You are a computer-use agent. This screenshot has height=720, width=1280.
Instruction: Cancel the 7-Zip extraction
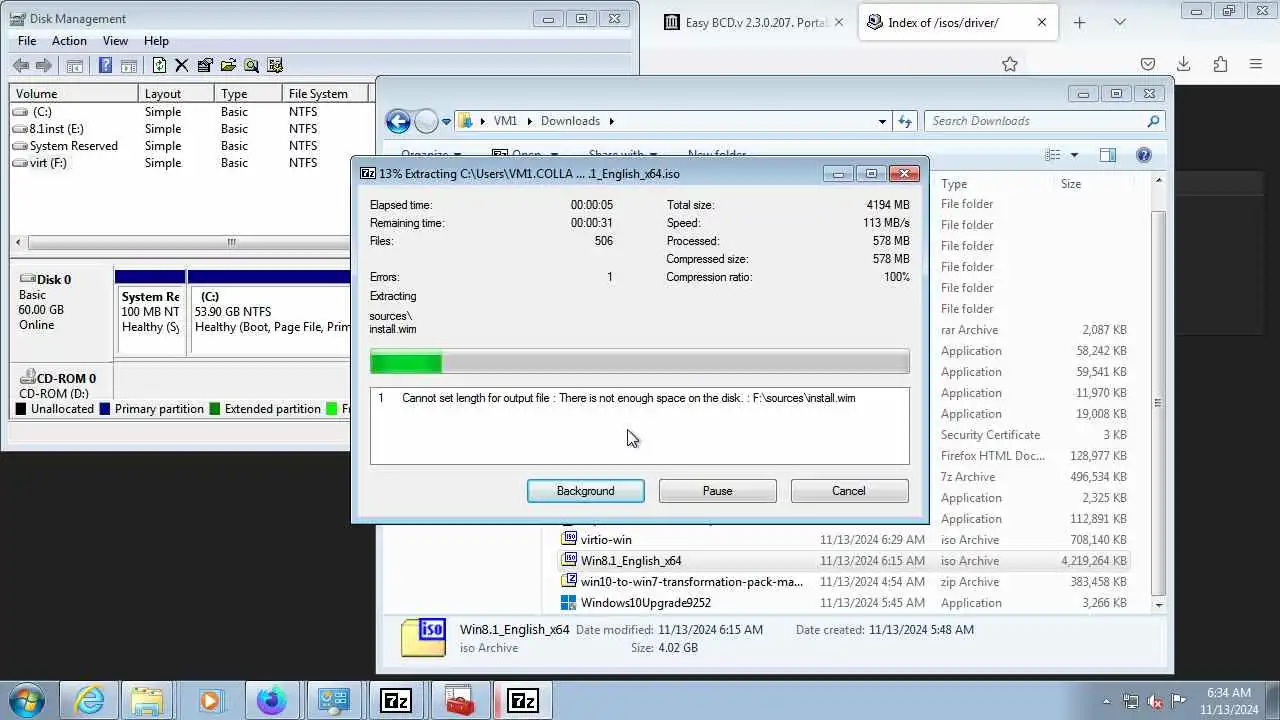click(x=849, y=491)
